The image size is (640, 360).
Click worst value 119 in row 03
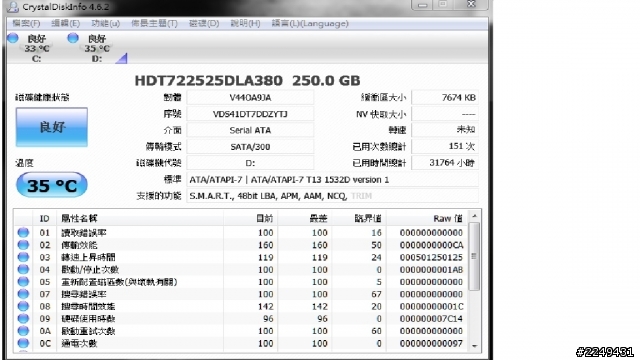[320, 257]
